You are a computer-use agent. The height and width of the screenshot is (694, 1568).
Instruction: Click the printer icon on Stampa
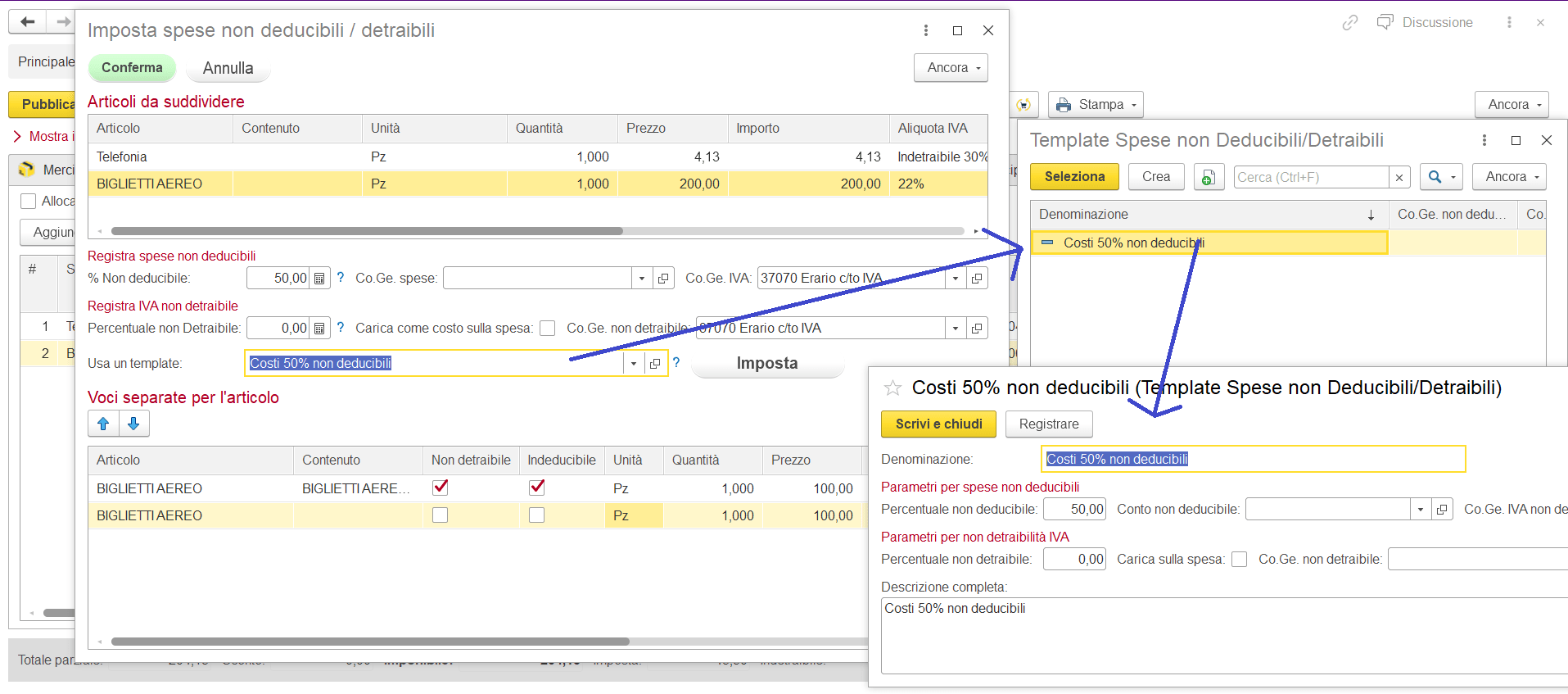coord(1064,105)
